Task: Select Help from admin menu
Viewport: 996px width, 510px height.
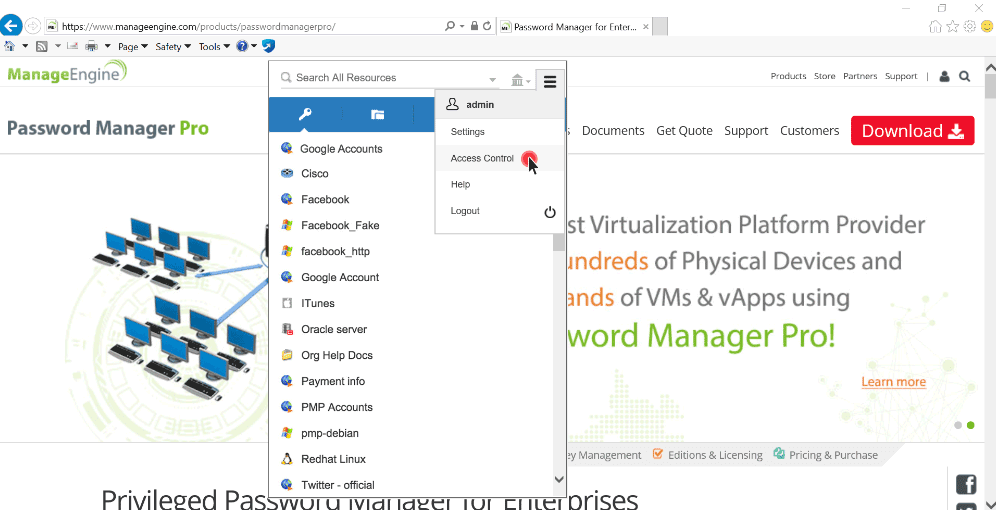Action: tap(500, 184)
